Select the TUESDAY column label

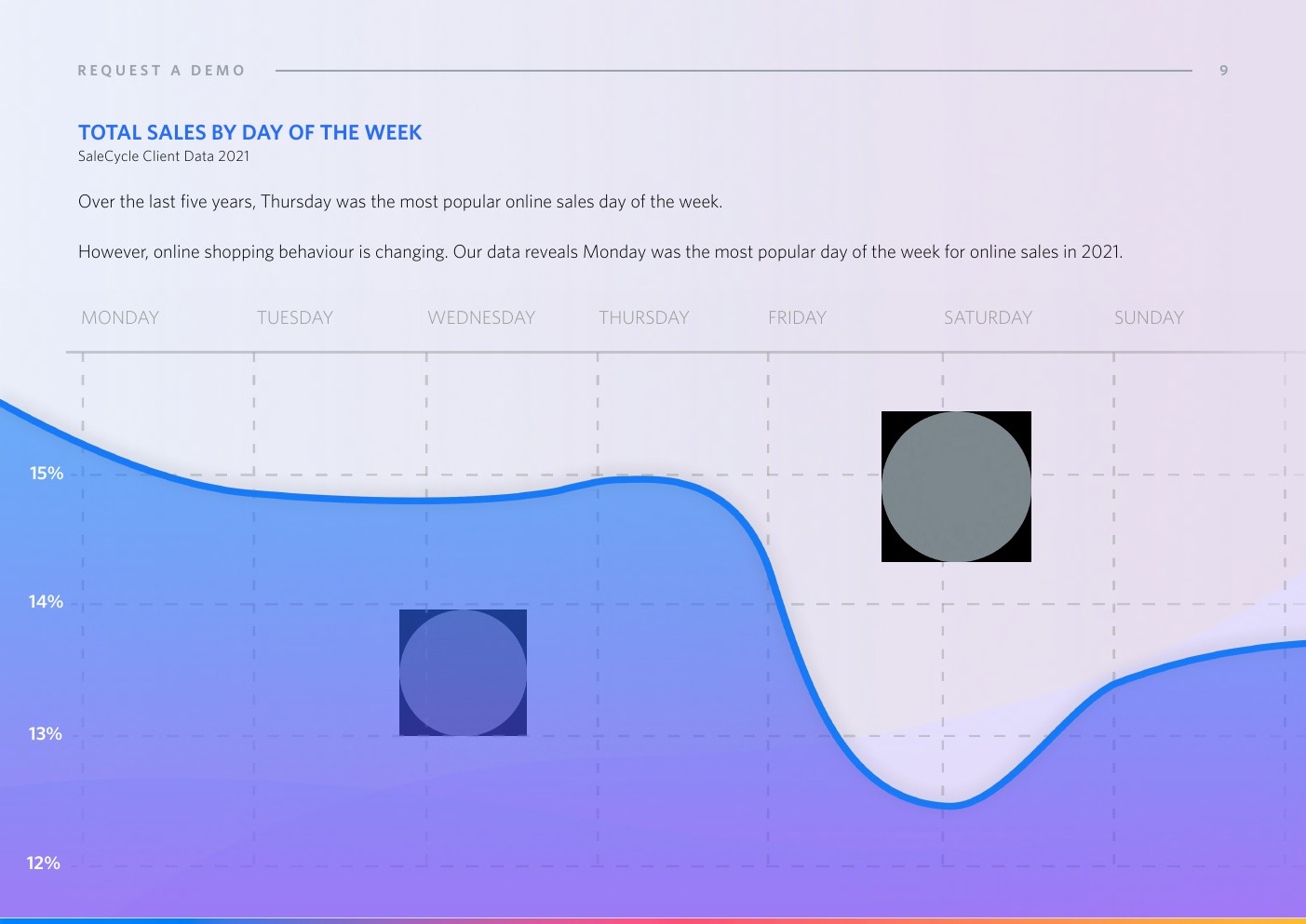tap(294, 318)
